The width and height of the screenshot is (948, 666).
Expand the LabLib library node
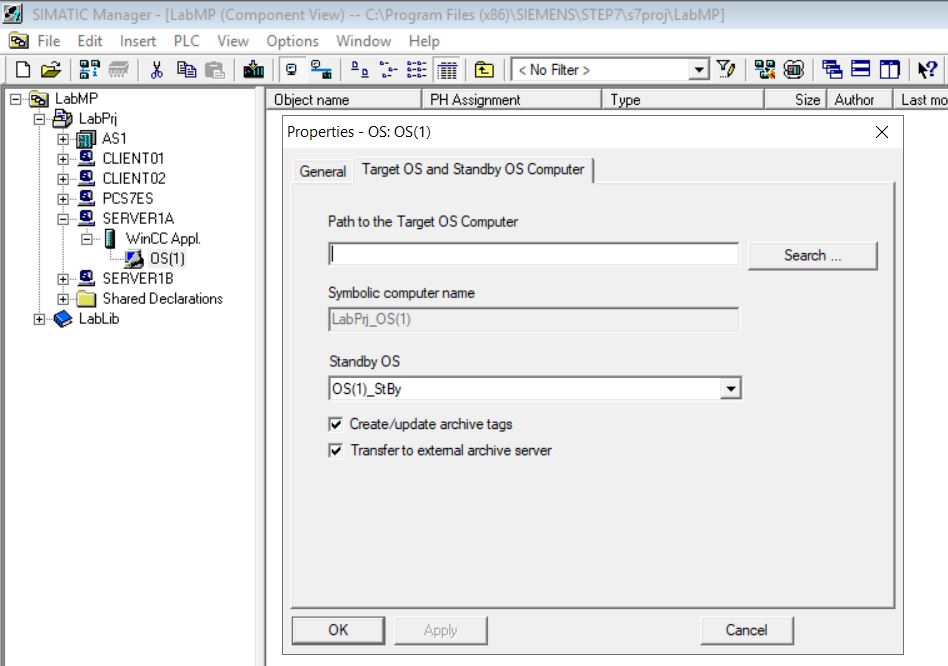pos(39,319)
